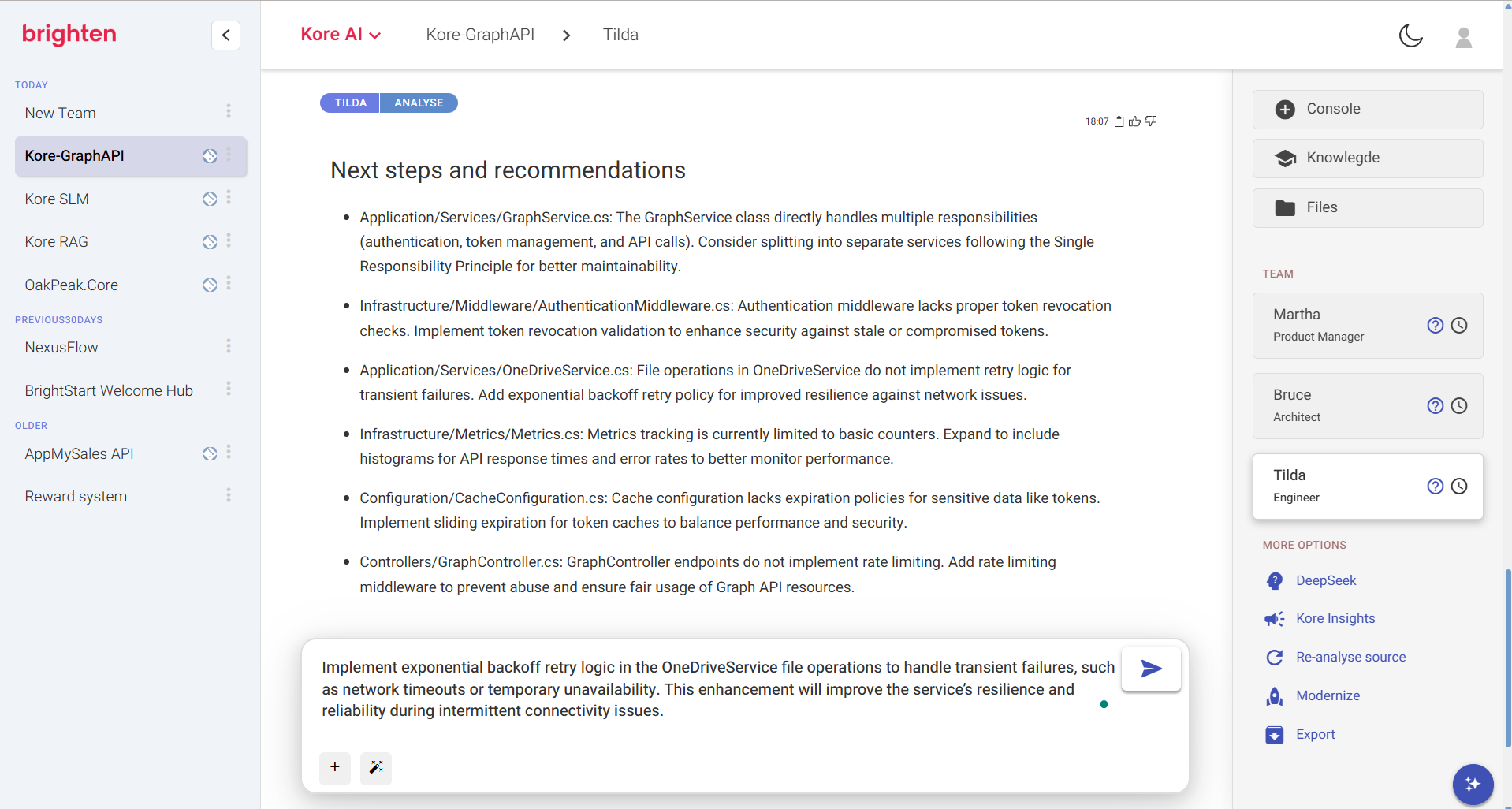1512x809 pixels.
Task: Open the OakPeak.Core project
Action: click(x=72, y=285)
